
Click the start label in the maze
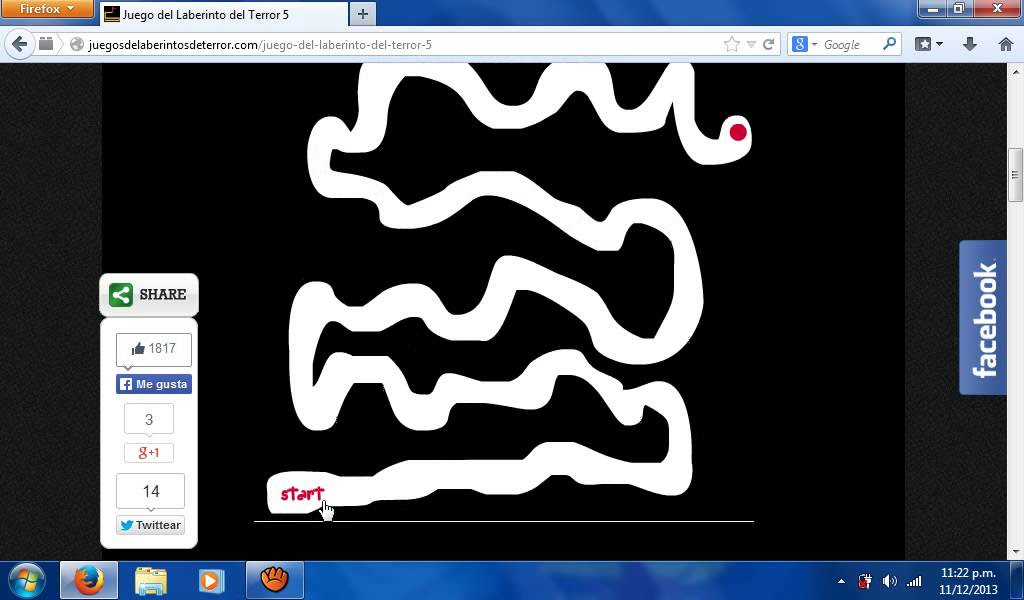click(x=302, y=494)
